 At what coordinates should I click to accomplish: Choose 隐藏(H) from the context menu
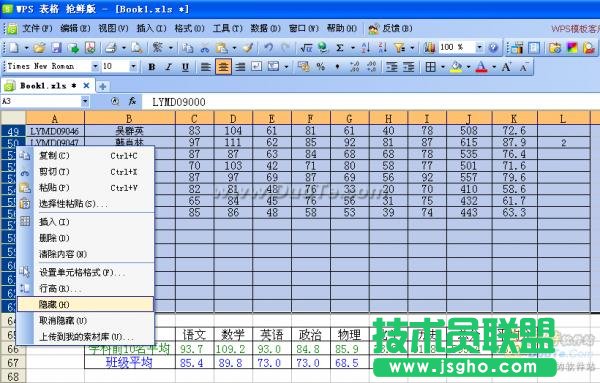point(85,305)
